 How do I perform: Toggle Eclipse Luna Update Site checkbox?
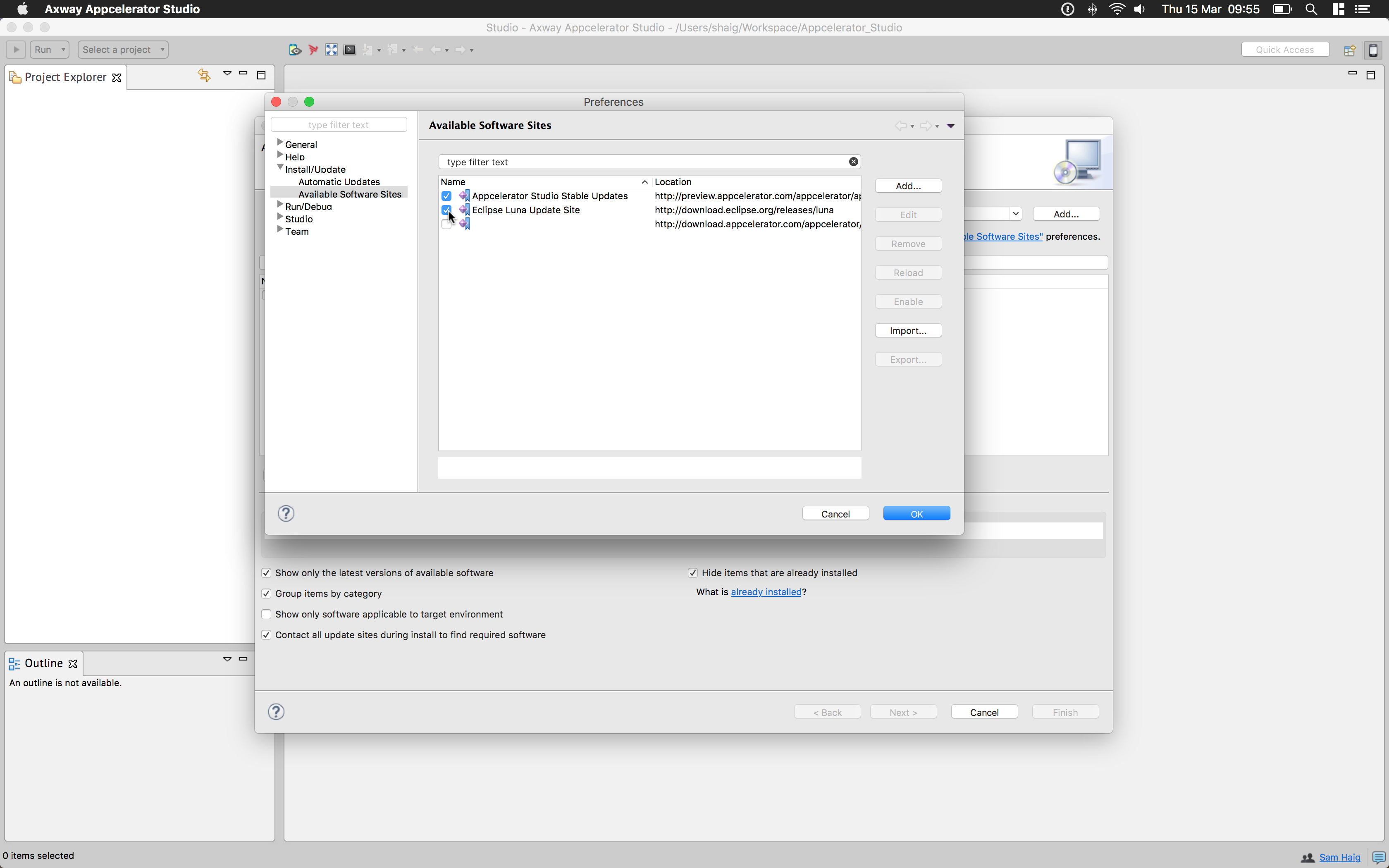tap(446, 210)
